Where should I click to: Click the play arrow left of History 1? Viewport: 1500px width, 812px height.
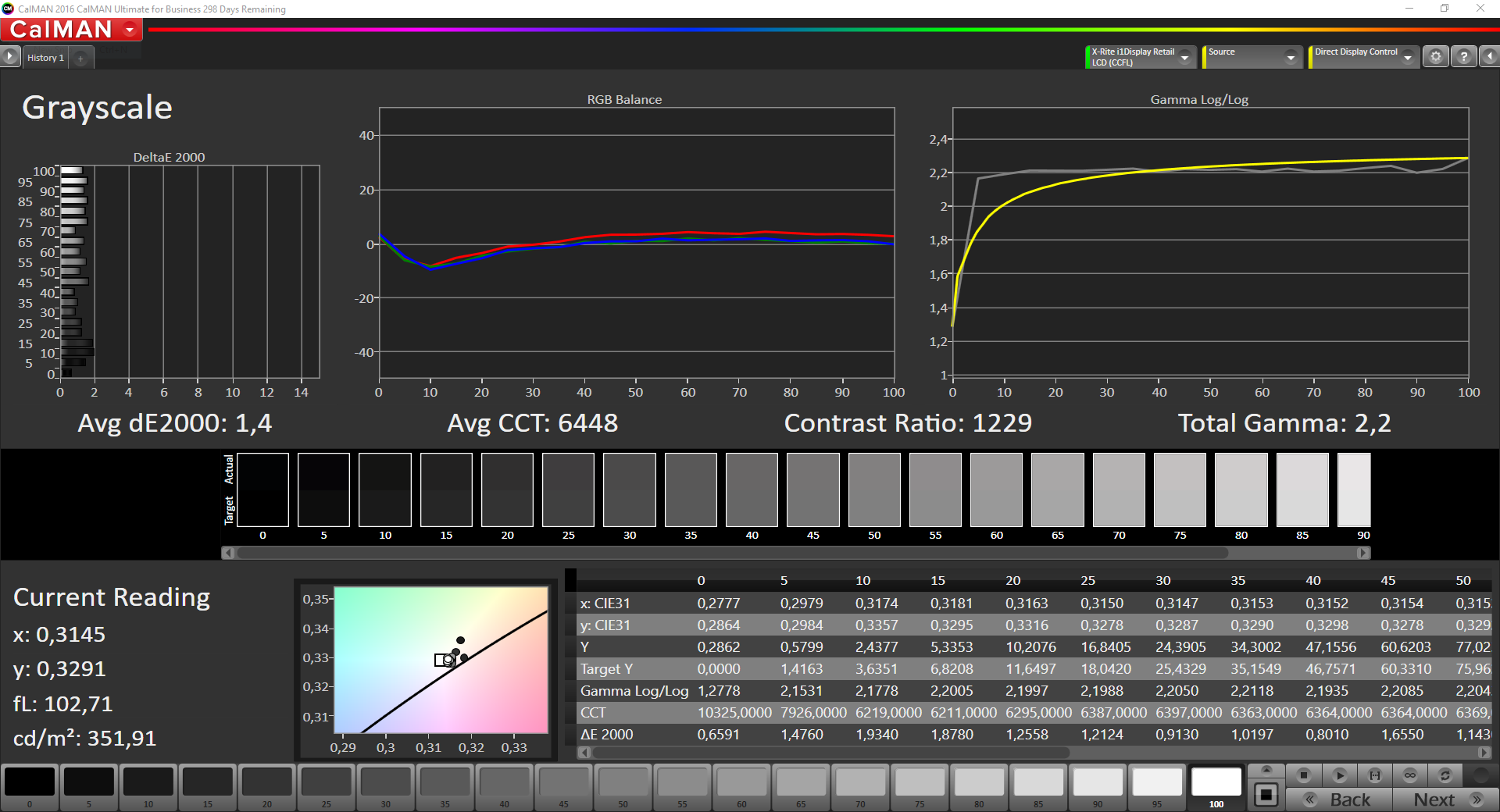[10, 56]
